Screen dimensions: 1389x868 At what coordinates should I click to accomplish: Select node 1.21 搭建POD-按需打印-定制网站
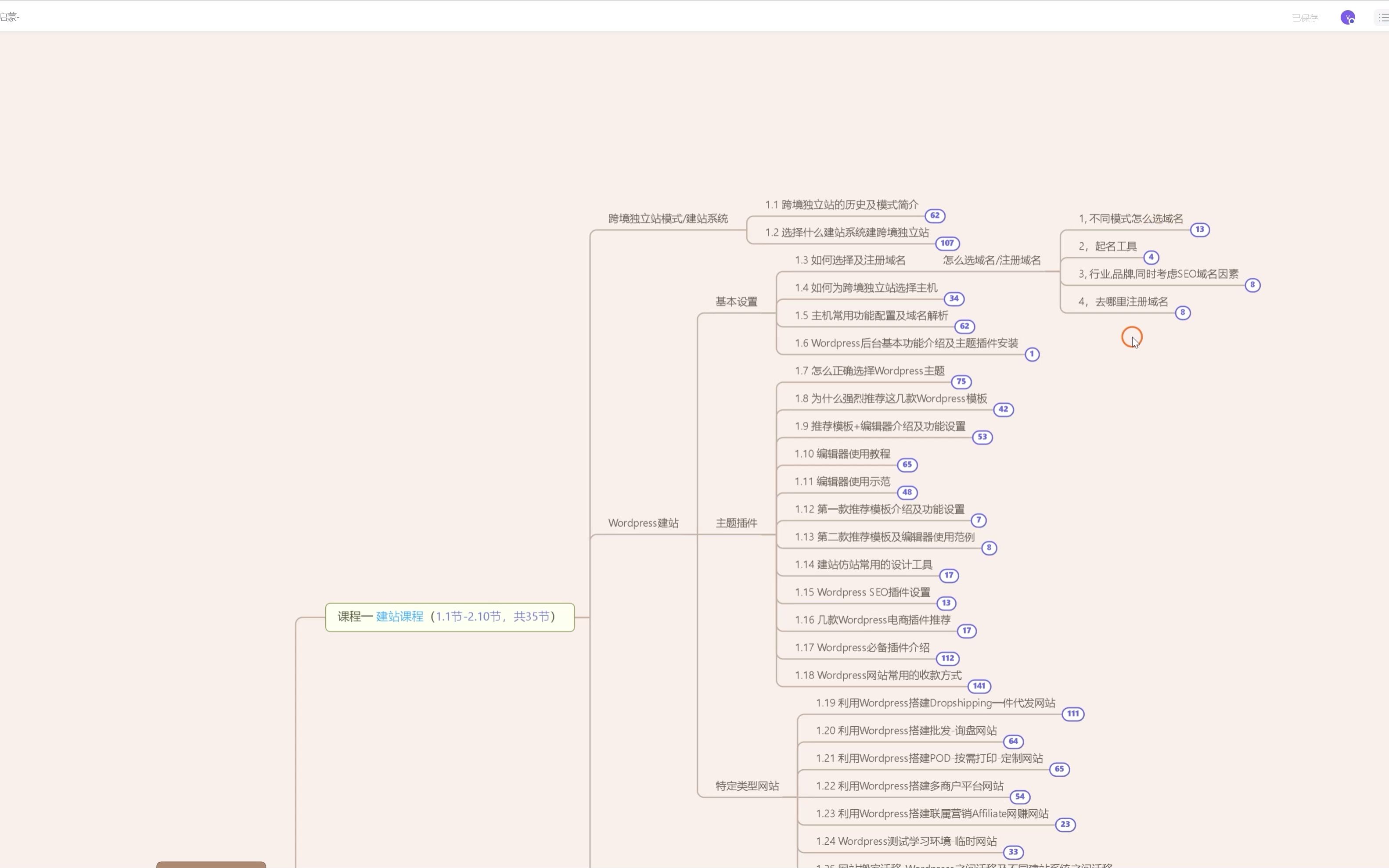(929, 758)
